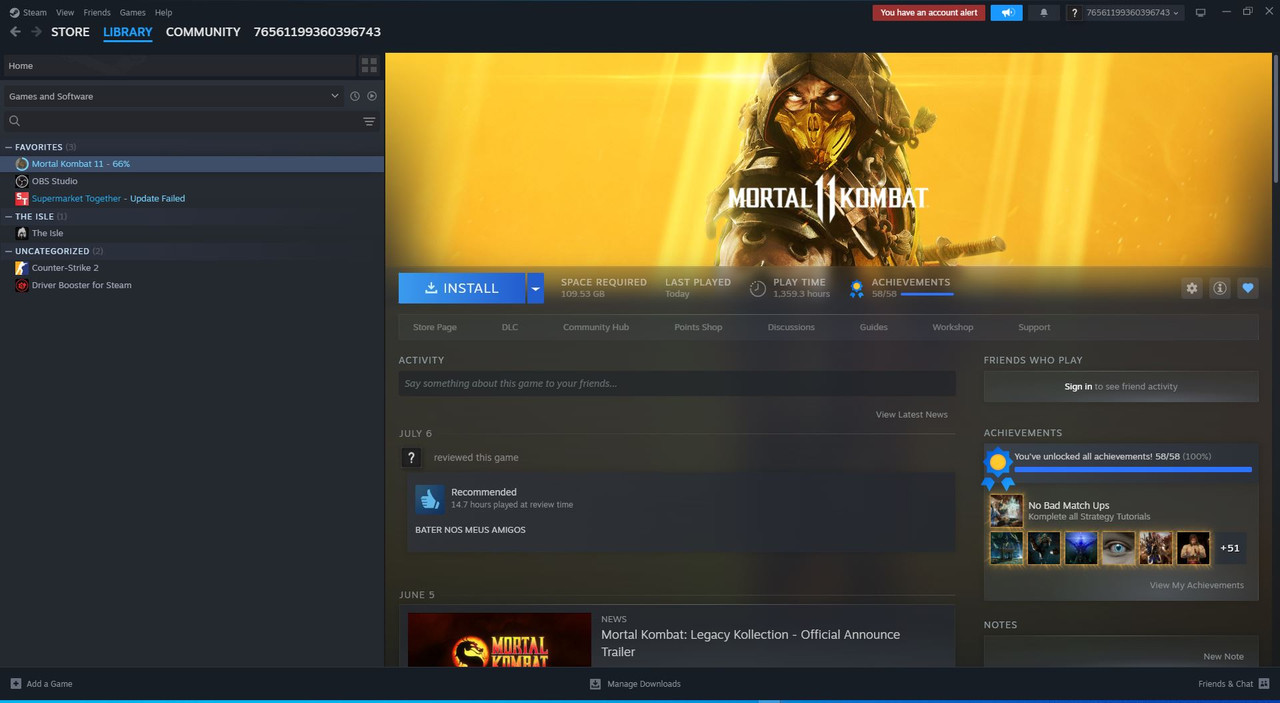Open advanced filter options icon
Screen dimensions: 1280x703
click(369, 121)
